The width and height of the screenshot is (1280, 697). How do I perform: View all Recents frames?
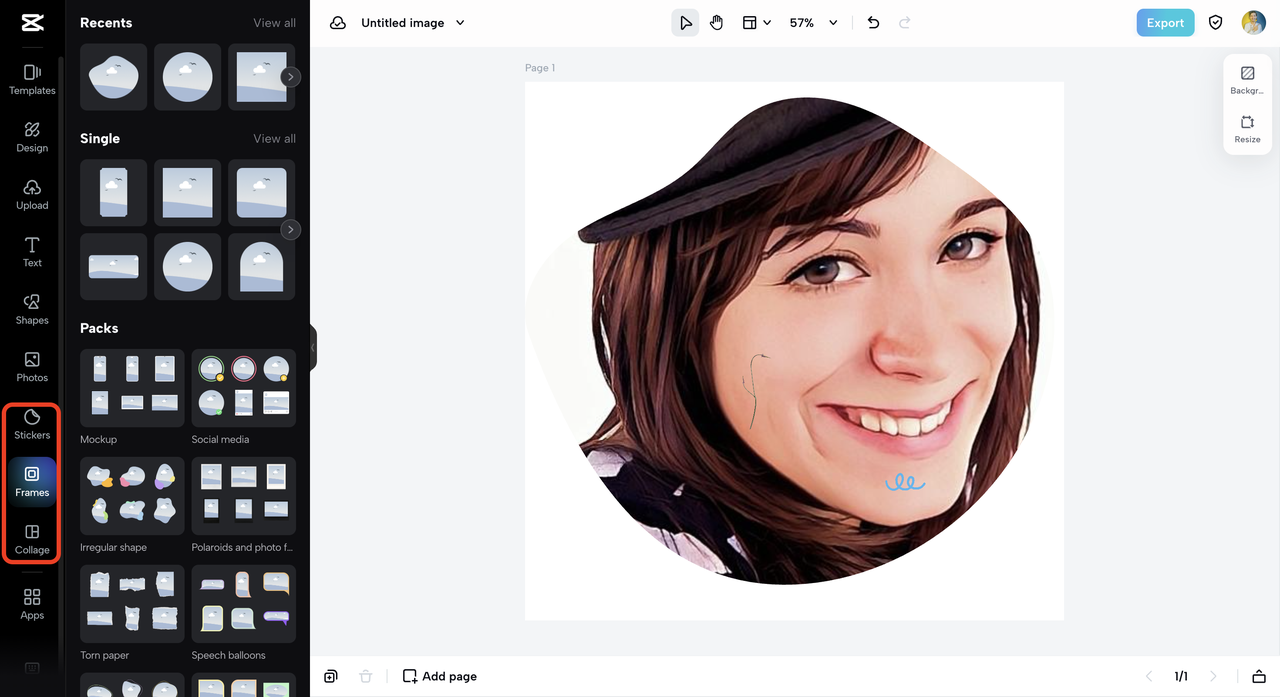pos(274,23)
